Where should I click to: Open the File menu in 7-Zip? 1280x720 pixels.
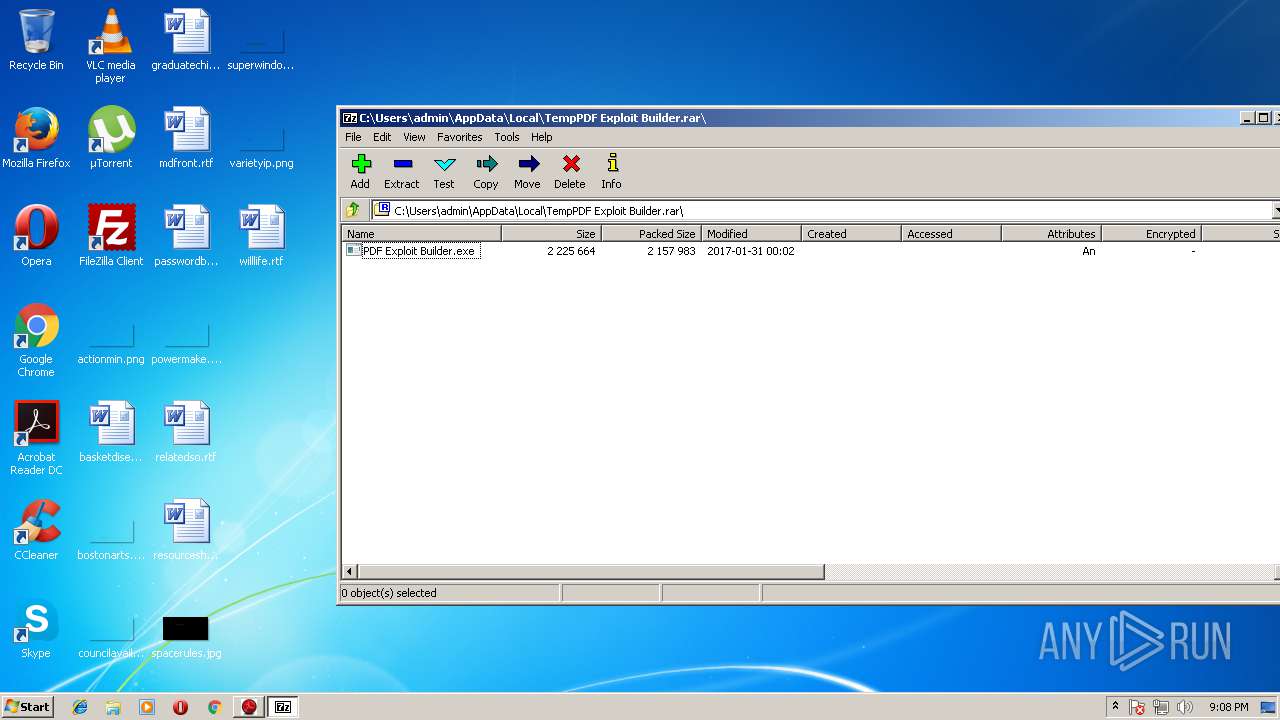coord(353,137)
